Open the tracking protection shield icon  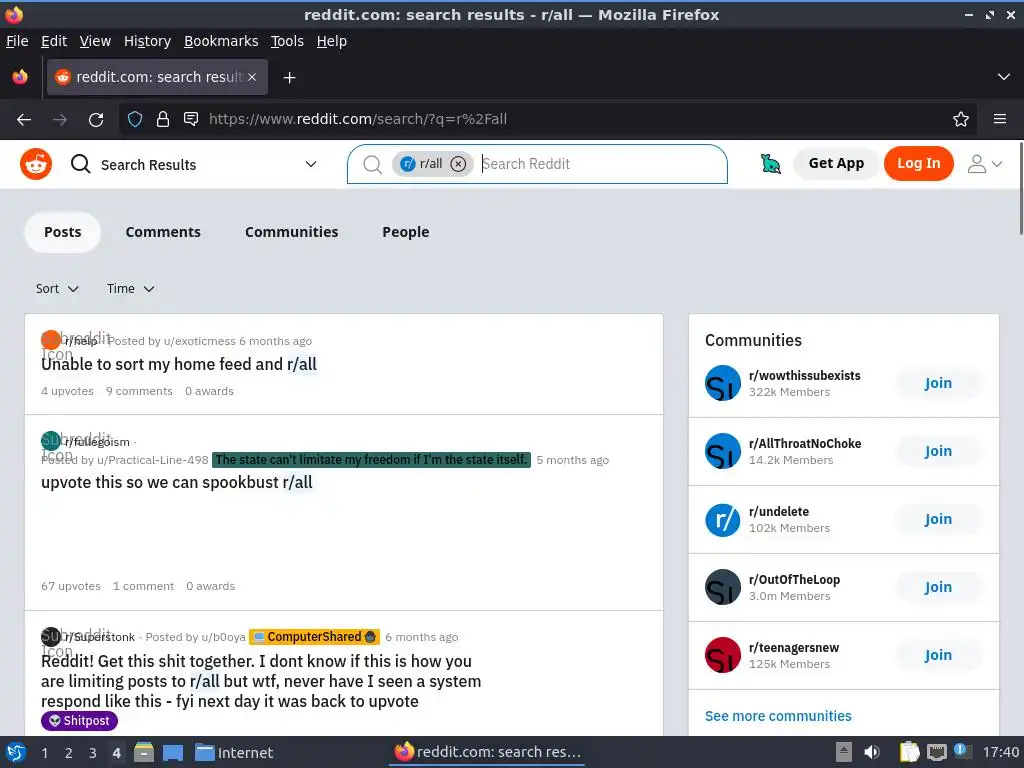135,120
